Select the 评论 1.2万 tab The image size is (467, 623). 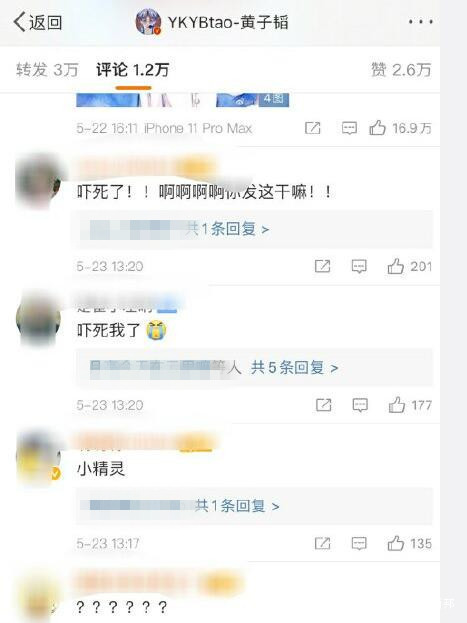pos(133,70)
